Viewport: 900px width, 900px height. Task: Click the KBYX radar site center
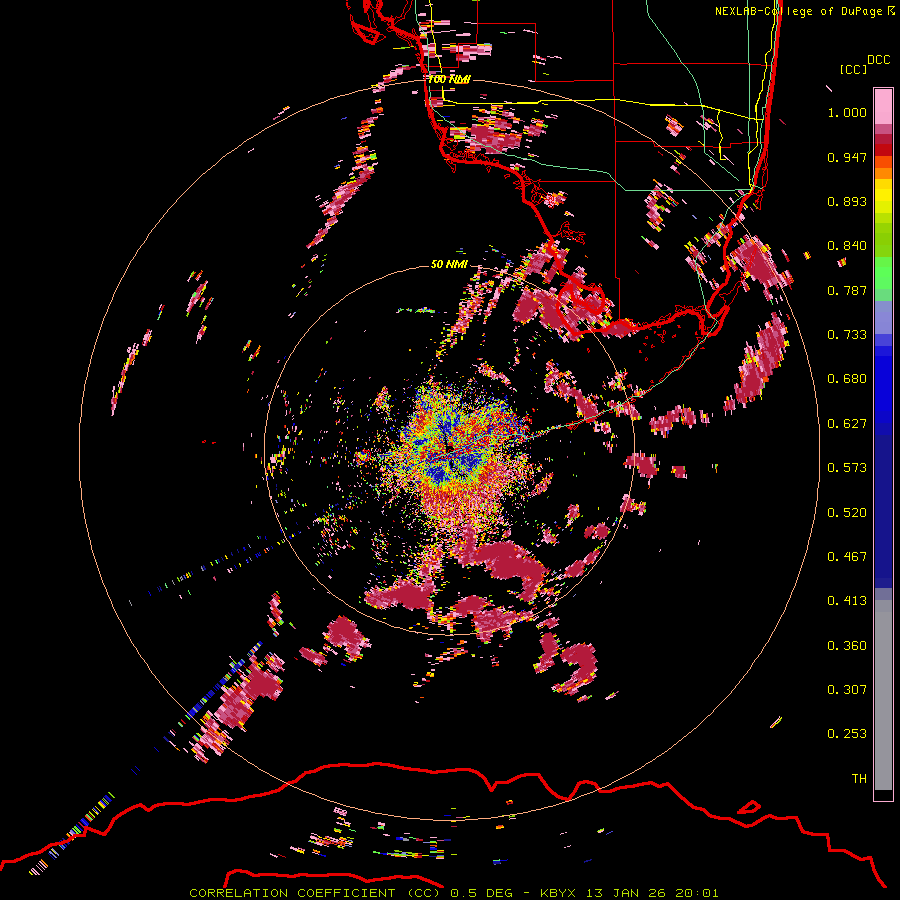[449, 448]
